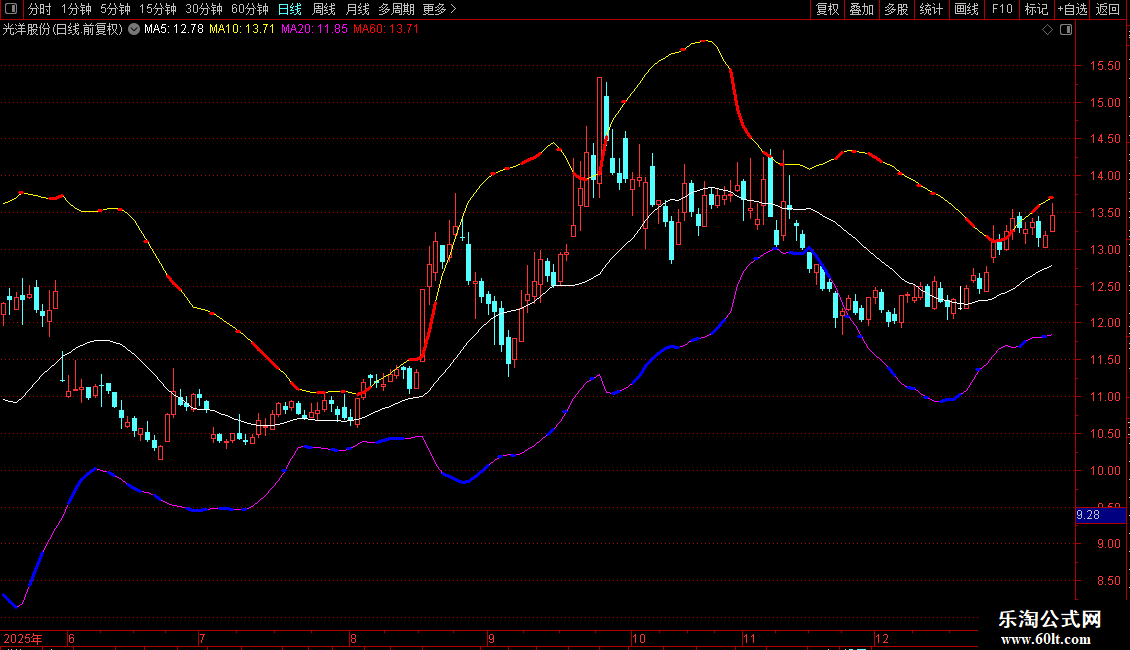The image size is (1130, 650).
Task: Click month 6 on time axis
Action: pyautogui.click(x=71, y=638)
